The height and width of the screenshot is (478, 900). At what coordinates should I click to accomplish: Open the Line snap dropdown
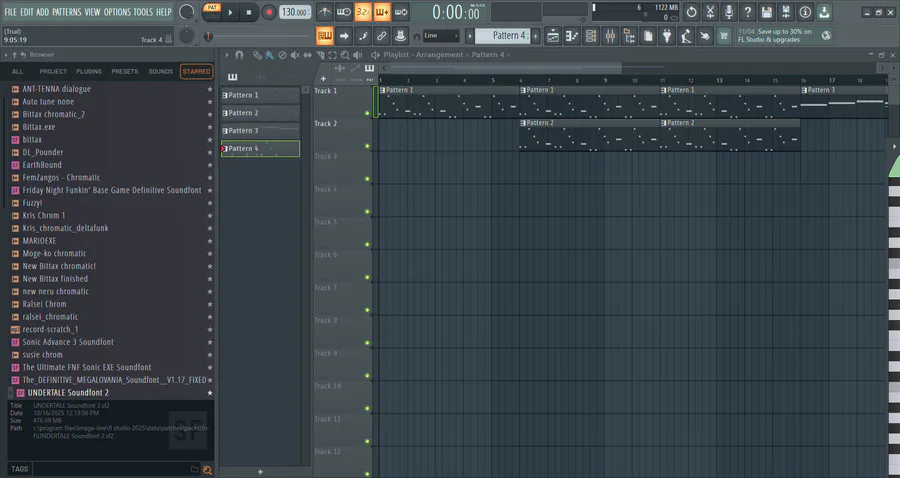(441, 36)
